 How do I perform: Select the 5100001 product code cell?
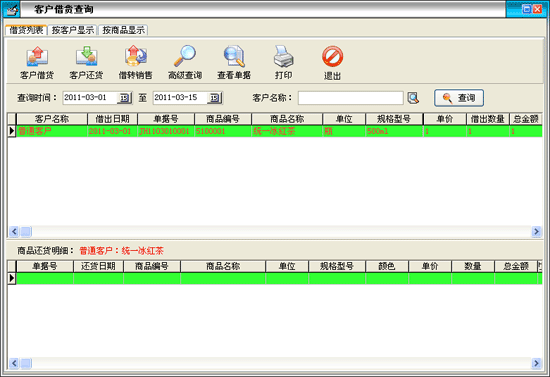(x=223, y=131)
